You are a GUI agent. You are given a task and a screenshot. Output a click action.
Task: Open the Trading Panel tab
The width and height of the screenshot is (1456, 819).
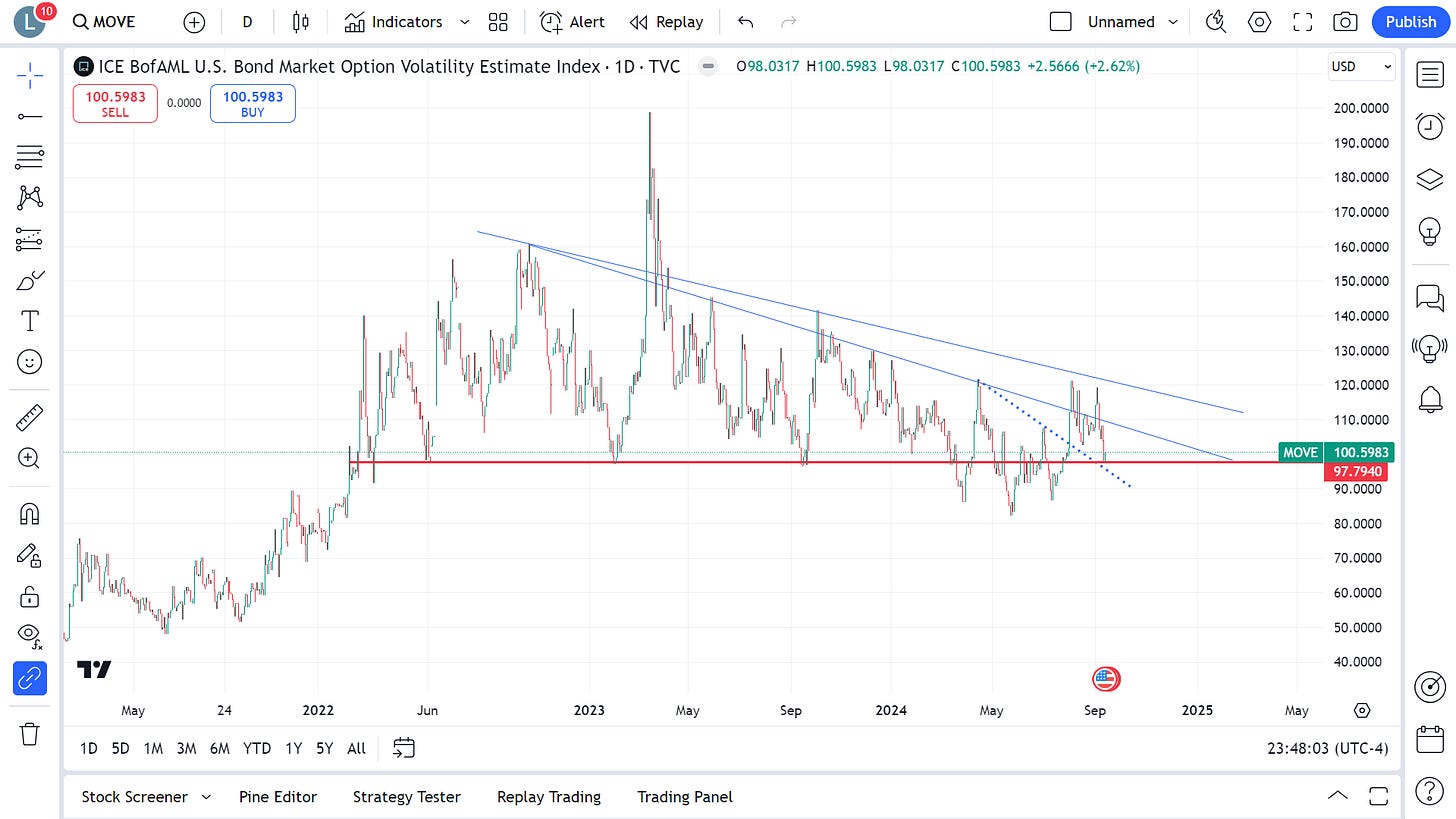point(685,797)
